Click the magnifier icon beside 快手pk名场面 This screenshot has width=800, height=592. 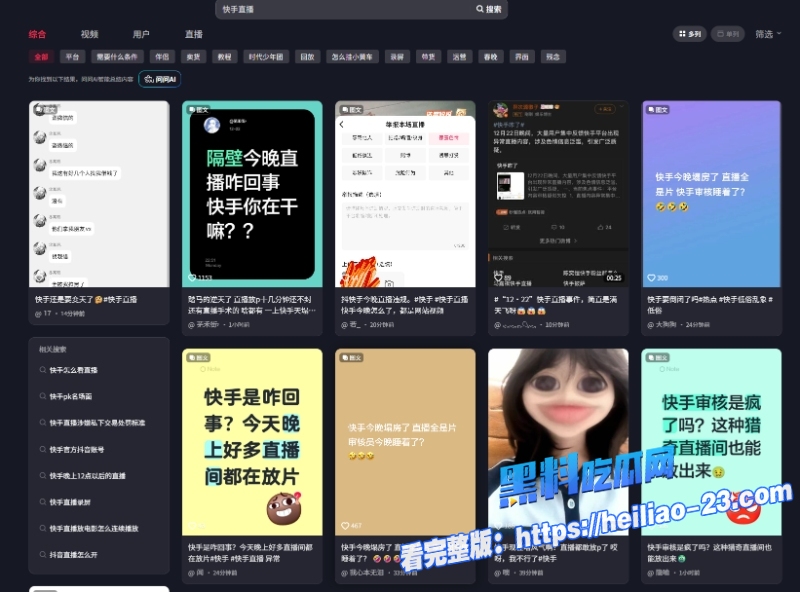(x=43, y=397)
